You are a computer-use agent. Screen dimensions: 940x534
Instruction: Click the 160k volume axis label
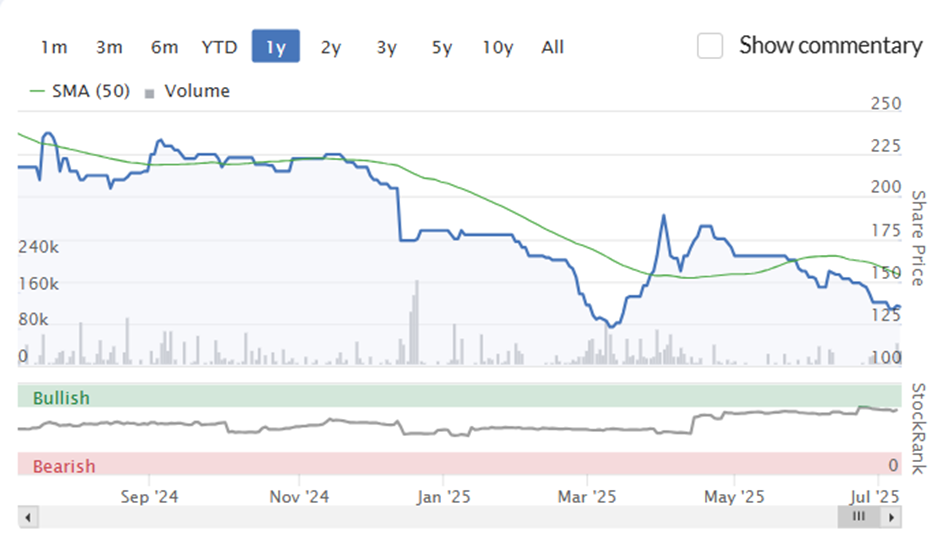click(38, 283)
